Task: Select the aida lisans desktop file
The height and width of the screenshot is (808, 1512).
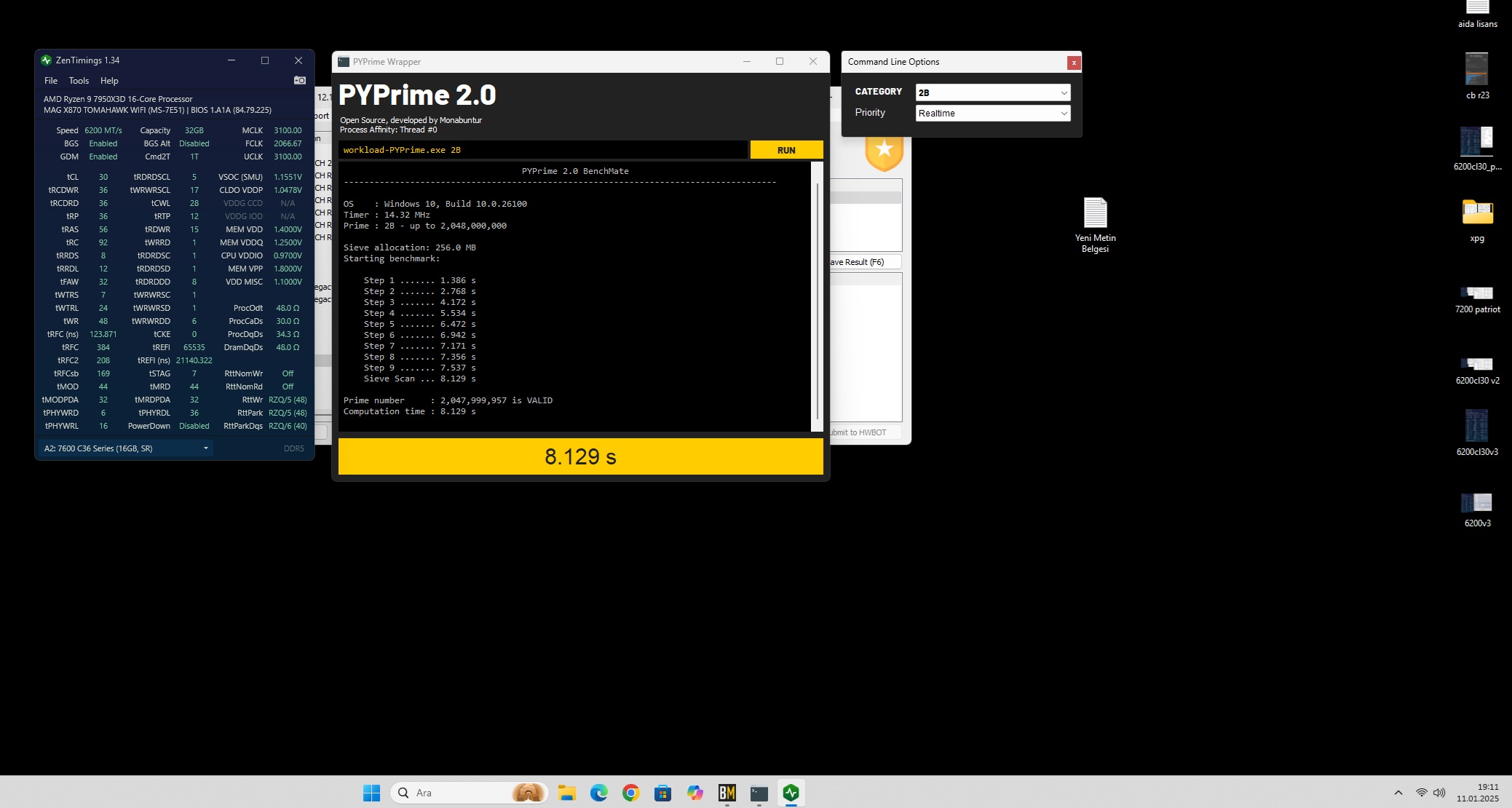Action: pos(1477,15)
